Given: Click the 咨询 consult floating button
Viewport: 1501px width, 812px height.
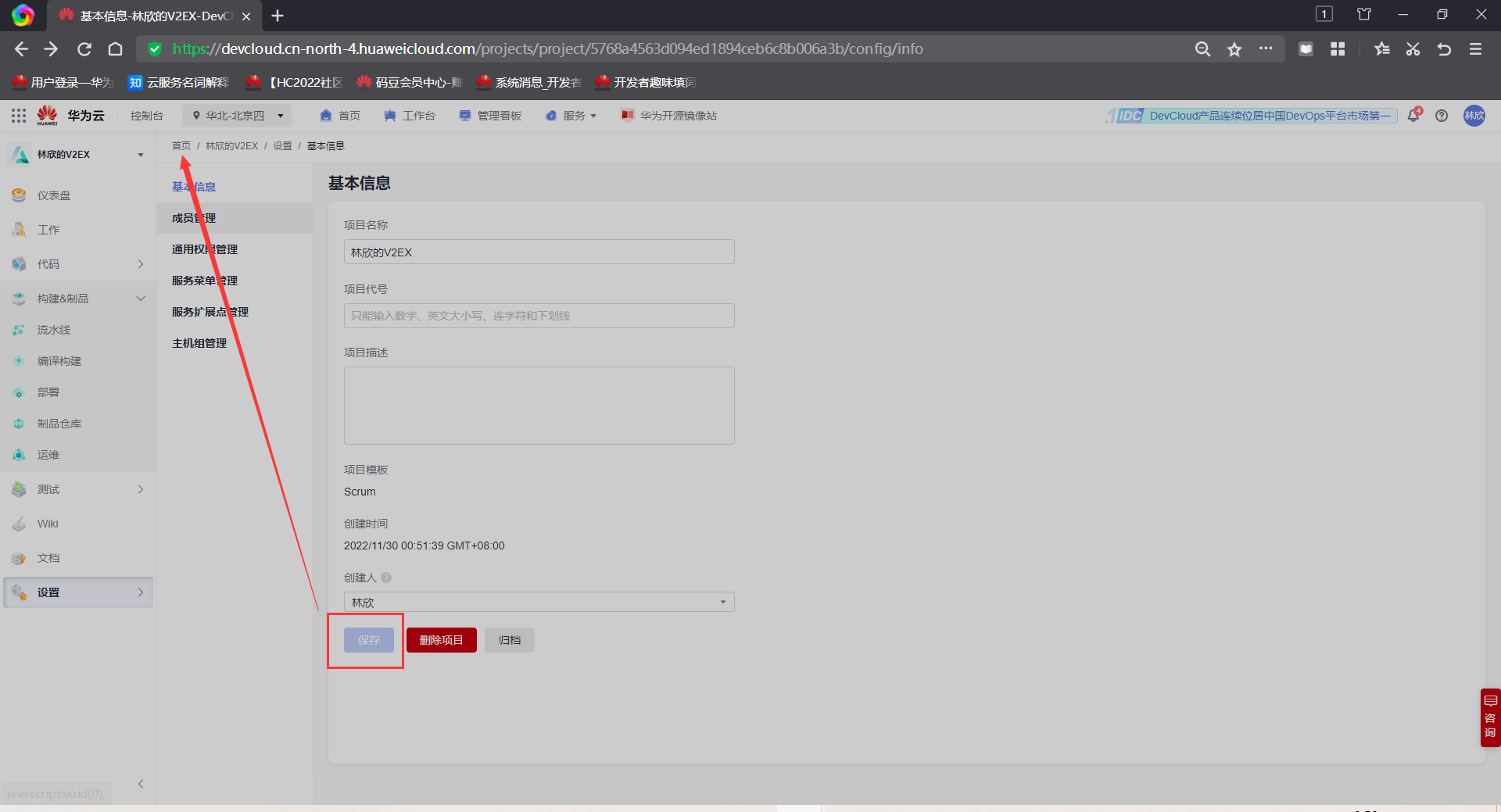Looking at the screenshot, I should tap(1490, 717).
